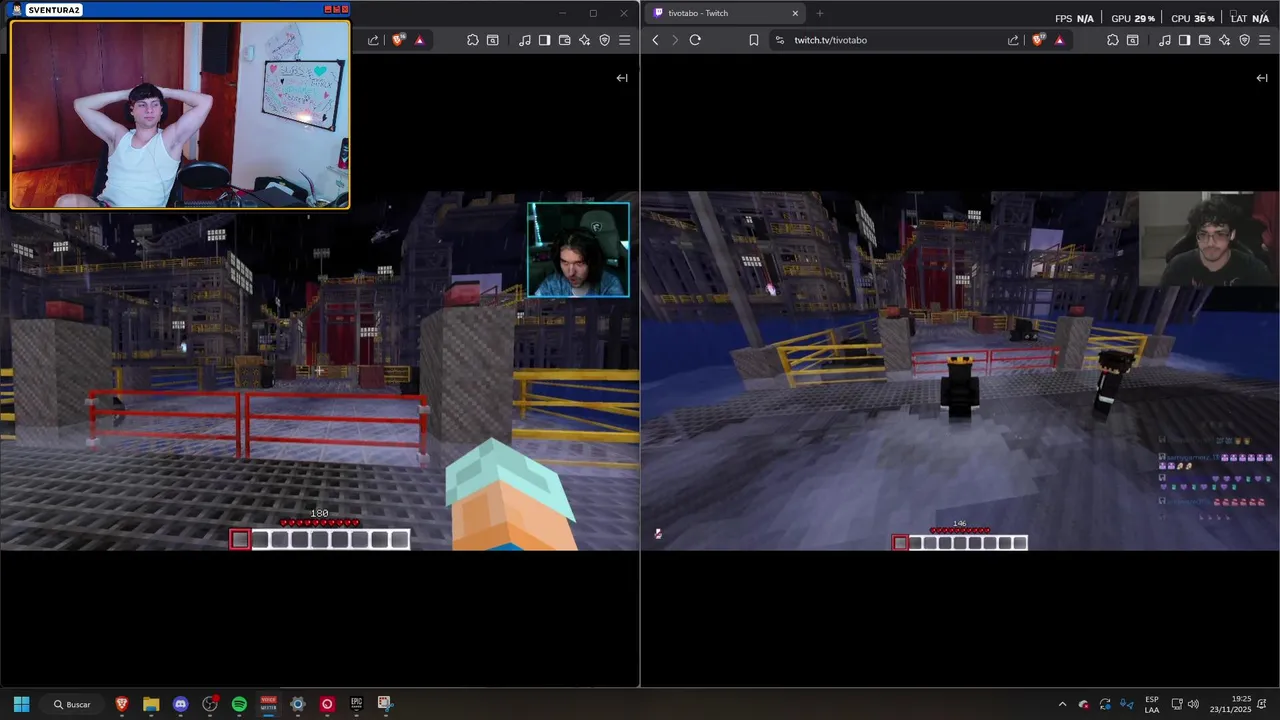The image size is (1280, 720).
Task: Reload the twitch.tv/tivotabo page
Action: point(695,40)
